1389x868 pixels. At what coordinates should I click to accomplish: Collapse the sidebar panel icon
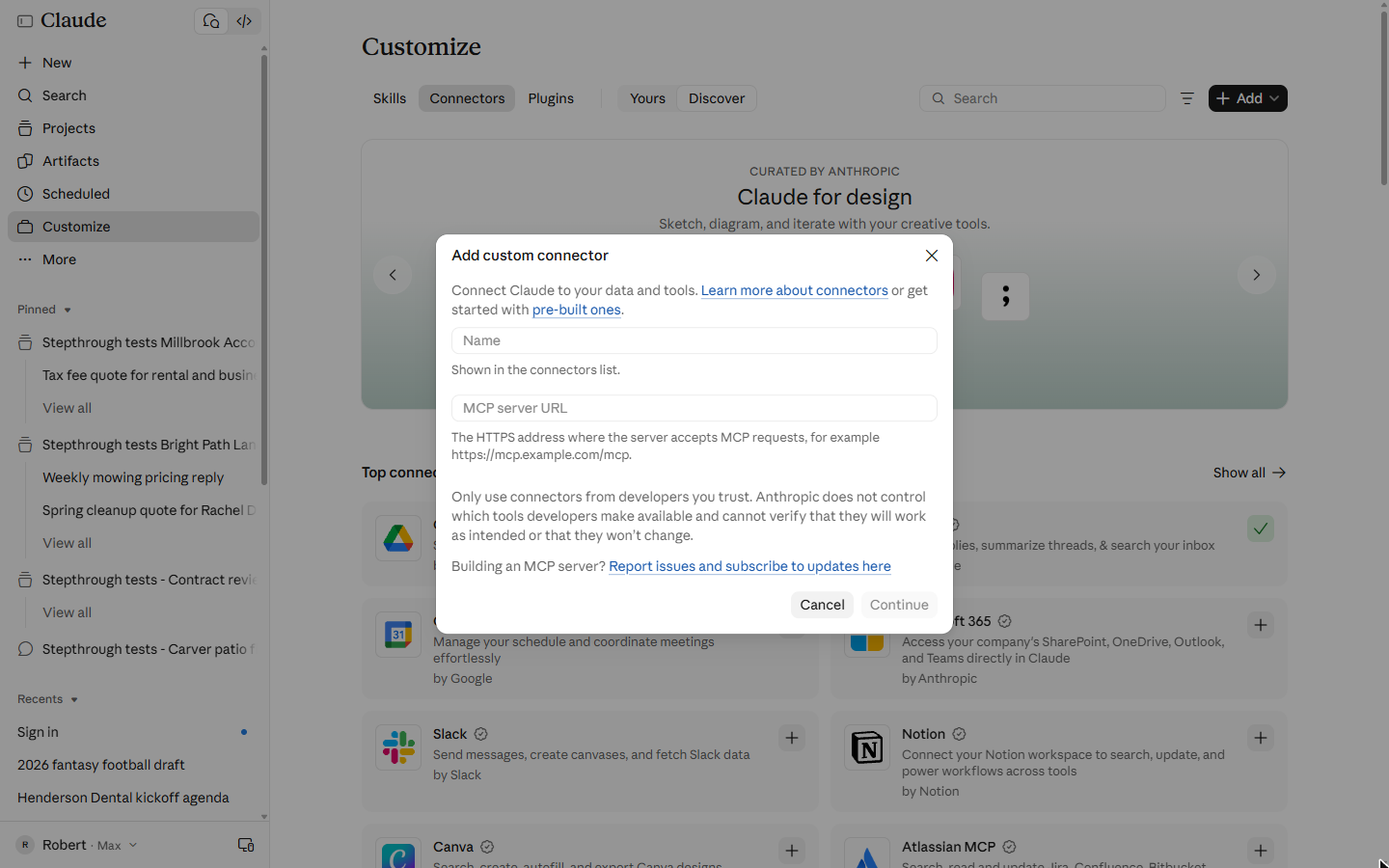pyautogui.click(x=25, y=21)
